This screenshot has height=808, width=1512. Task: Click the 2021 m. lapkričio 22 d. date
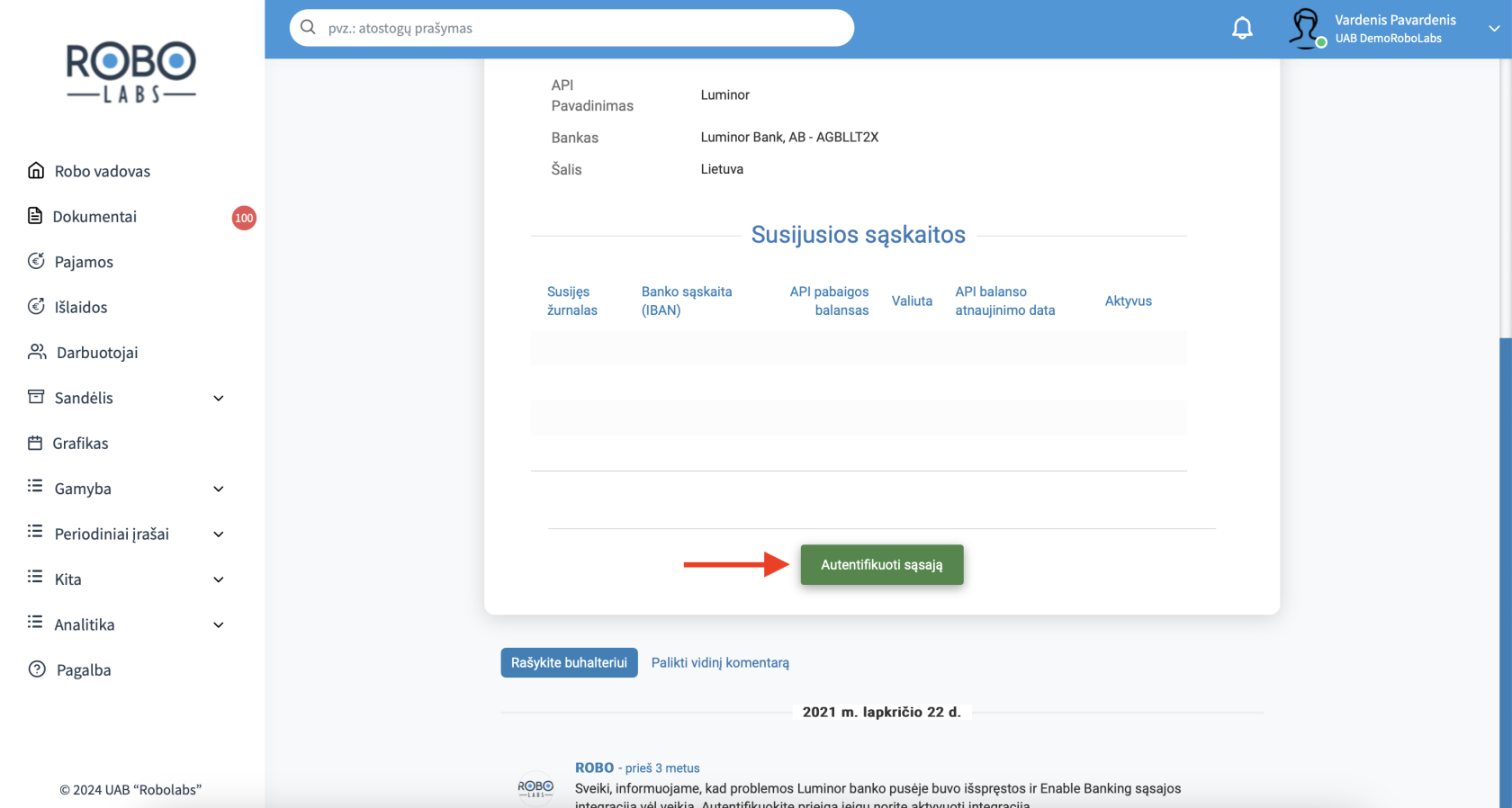pyautogui.click(x=882, y=712)
